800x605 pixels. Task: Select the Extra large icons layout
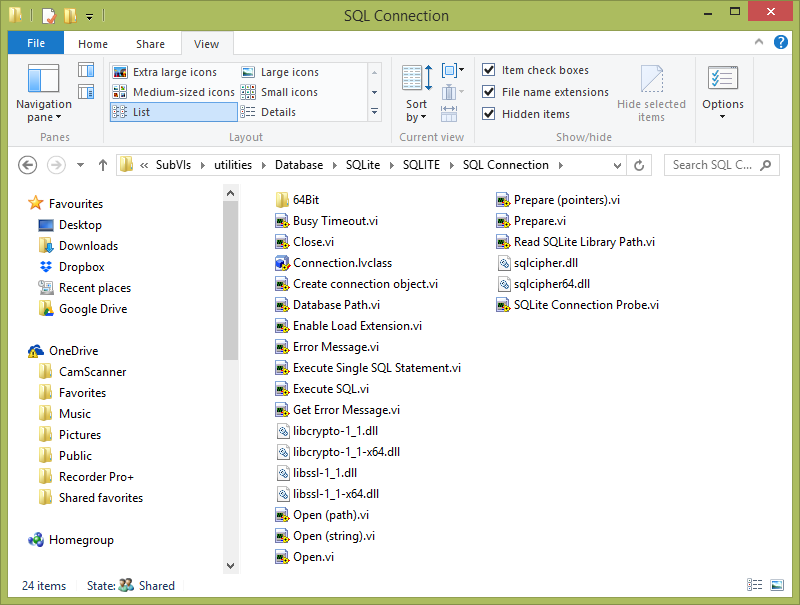coord(174,72)
